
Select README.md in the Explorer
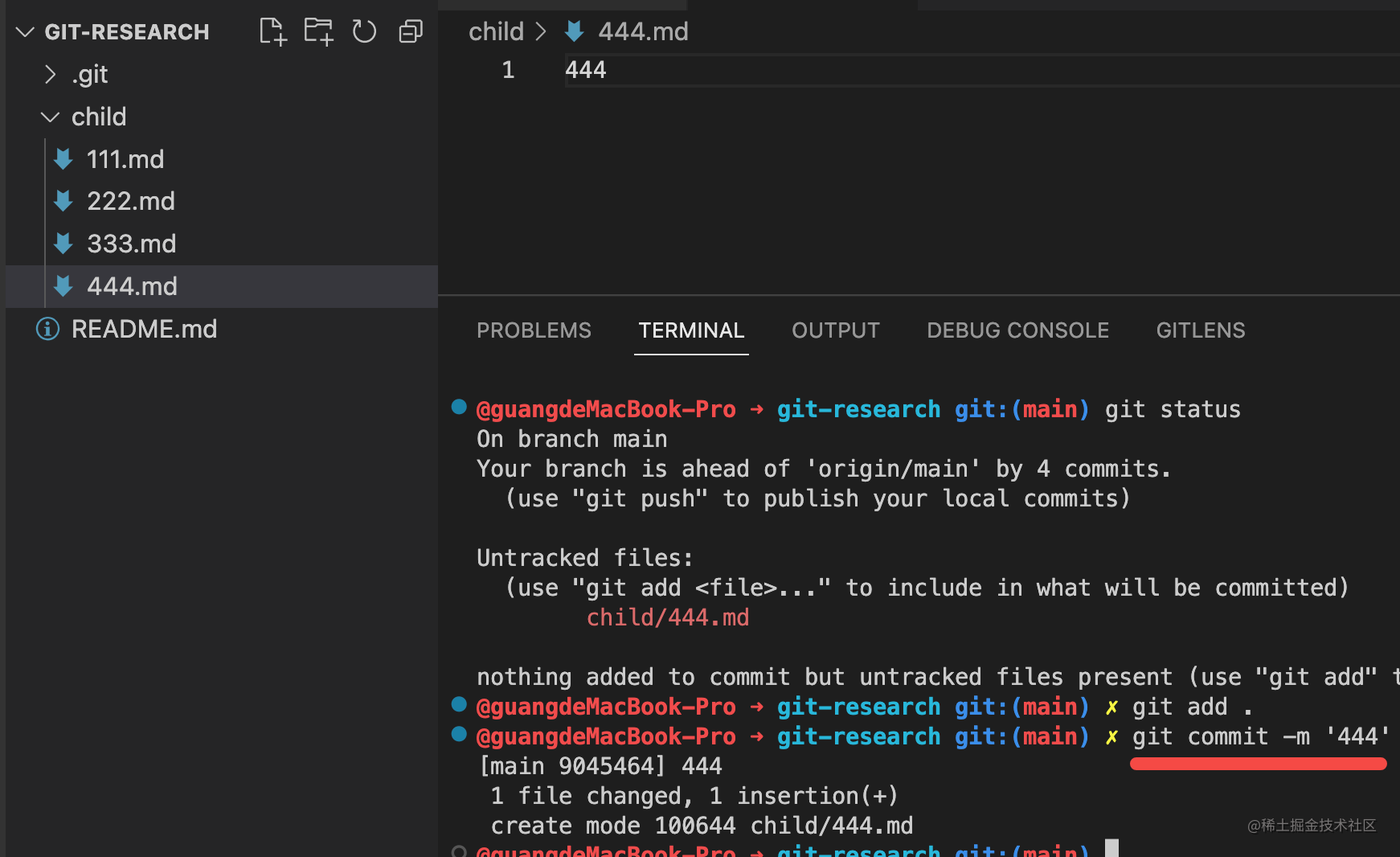pyautogui.click(x=145, y=328)
